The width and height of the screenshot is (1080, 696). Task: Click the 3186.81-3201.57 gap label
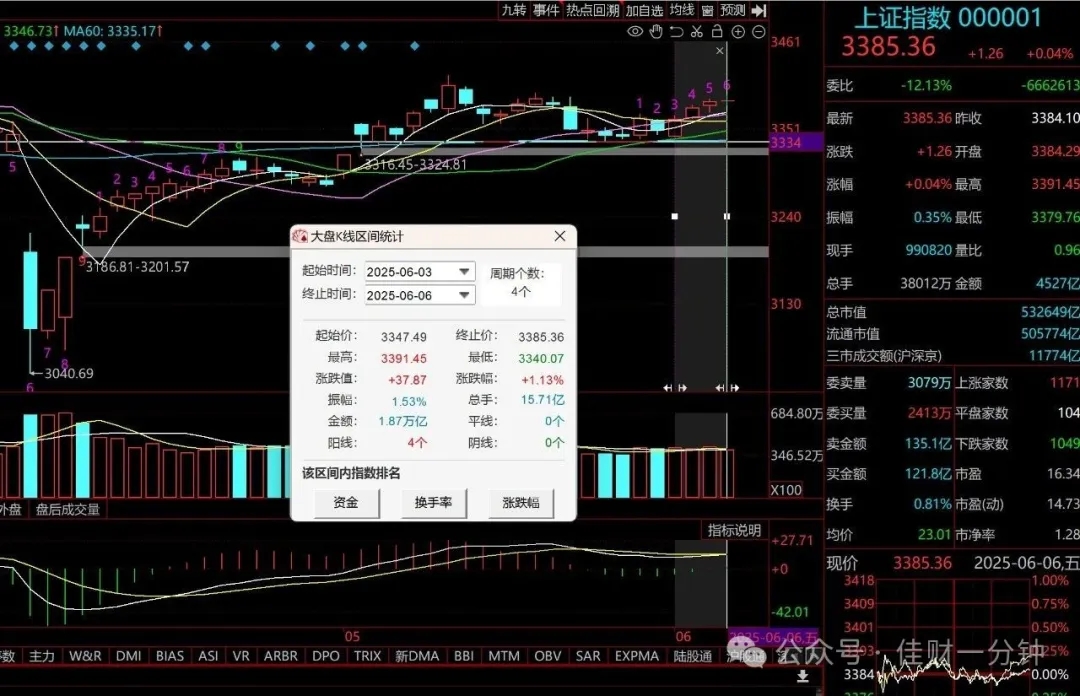coord(137,267)
